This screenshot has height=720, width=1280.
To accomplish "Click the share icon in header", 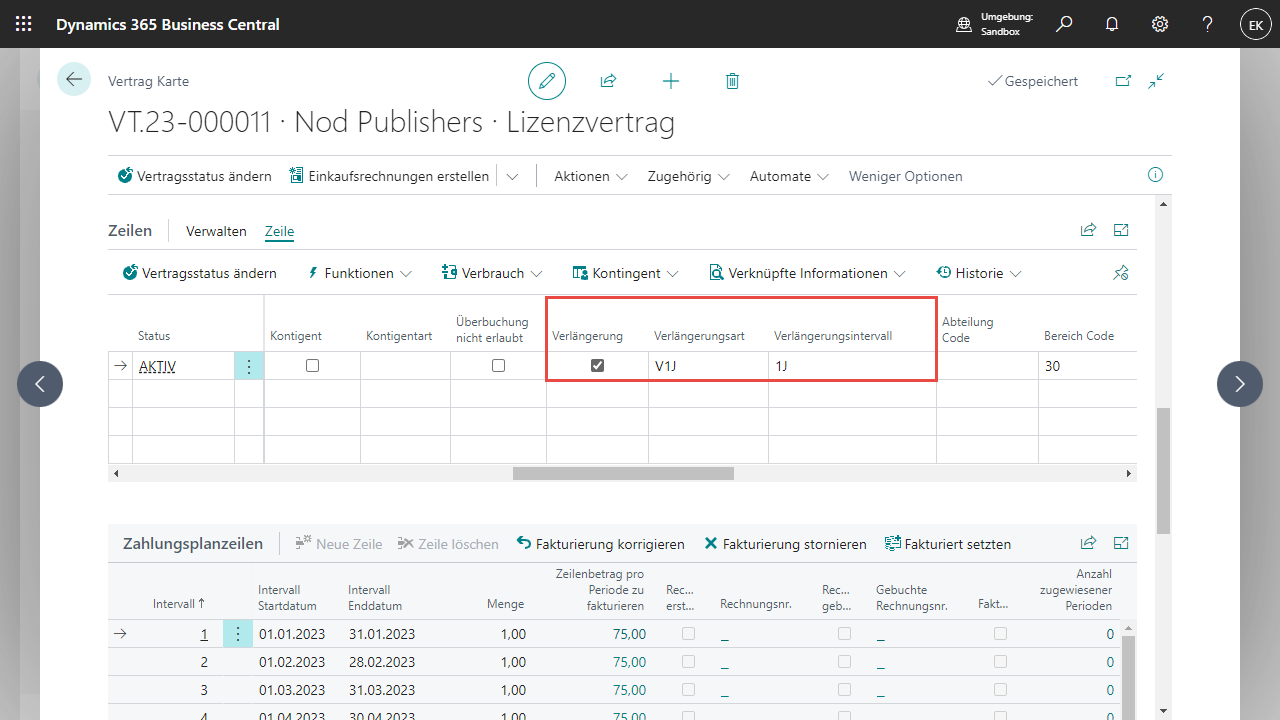I will pyautogui.click(x=608, y=81).
